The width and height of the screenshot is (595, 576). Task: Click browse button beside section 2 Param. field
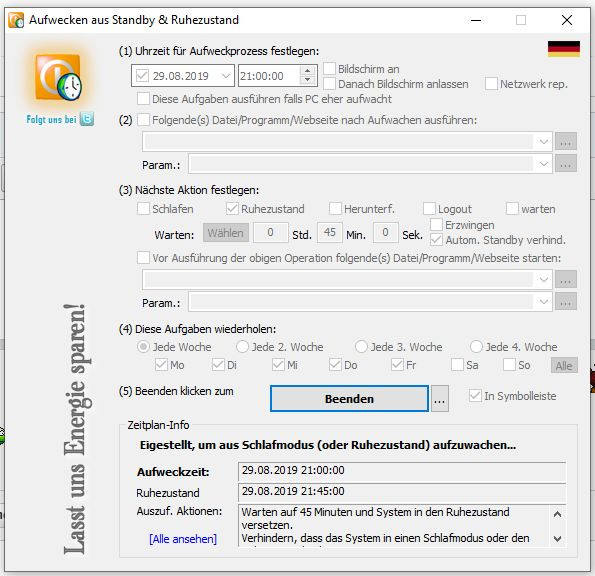click(566, 164)
